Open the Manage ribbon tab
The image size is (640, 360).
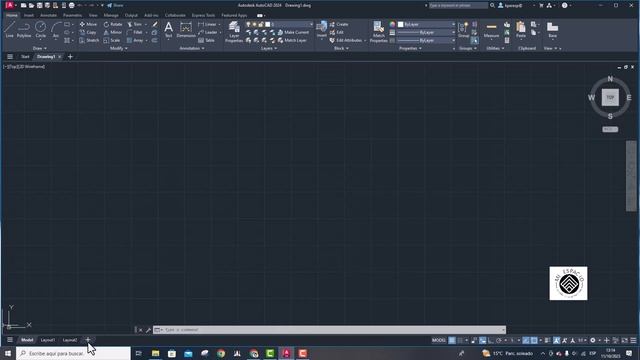coord(111,15)
